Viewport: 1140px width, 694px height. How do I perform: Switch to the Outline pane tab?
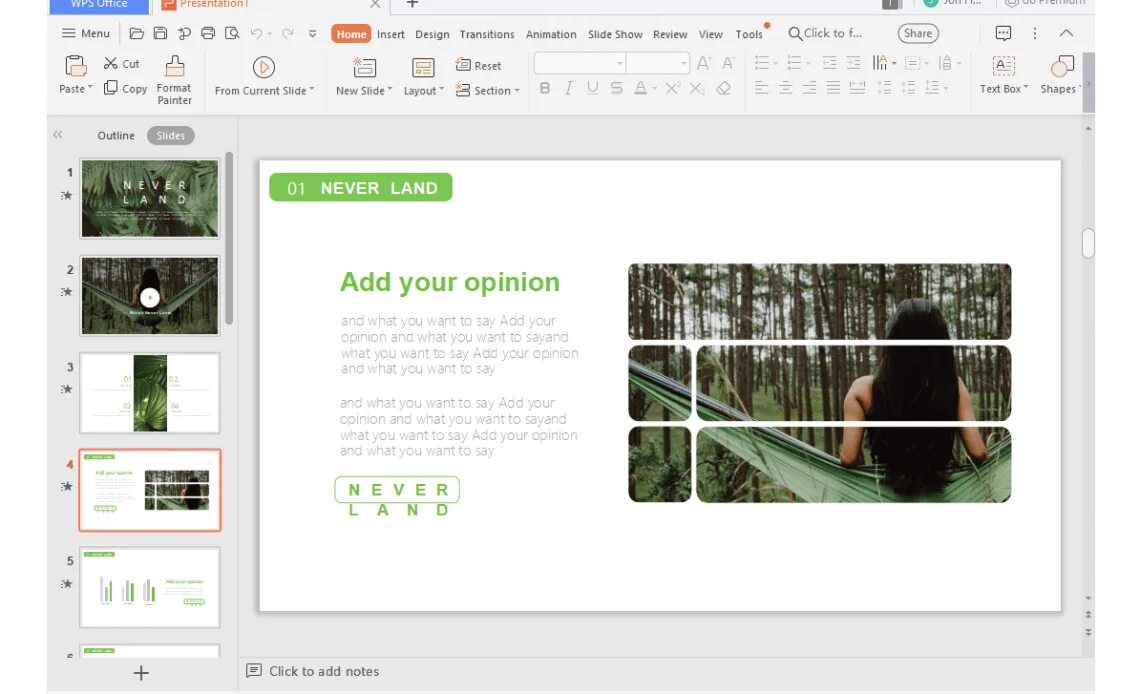(x=116, y=136)
